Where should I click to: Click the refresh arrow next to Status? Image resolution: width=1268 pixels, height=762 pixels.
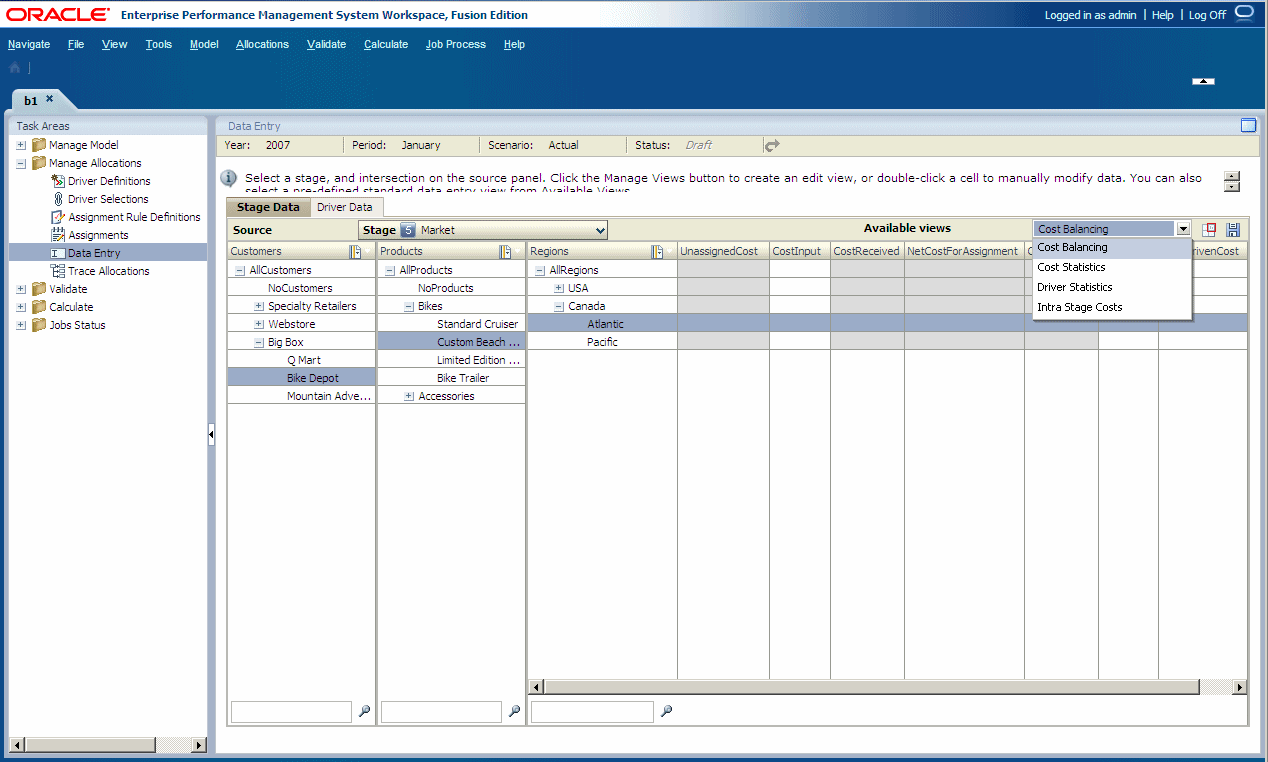(771, 144)
